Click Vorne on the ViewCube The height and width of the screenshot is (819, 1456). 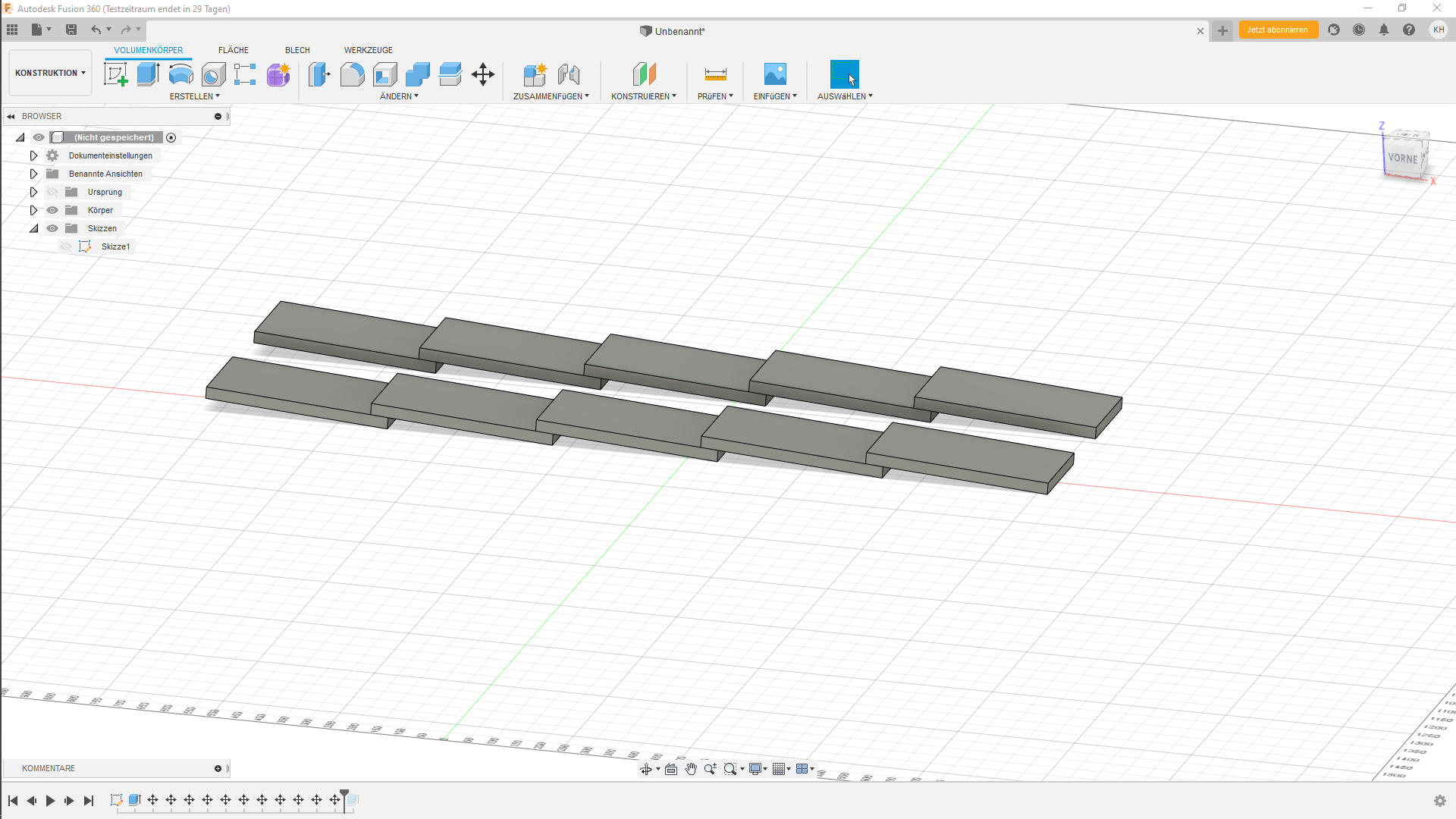point(1404,159)
